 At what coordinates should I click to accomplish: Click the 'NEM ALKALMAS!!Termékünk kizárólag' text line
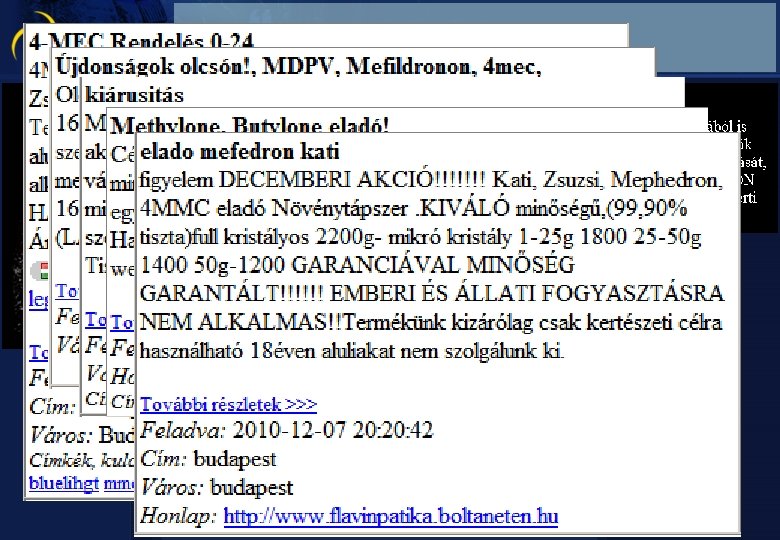point(431,322)
